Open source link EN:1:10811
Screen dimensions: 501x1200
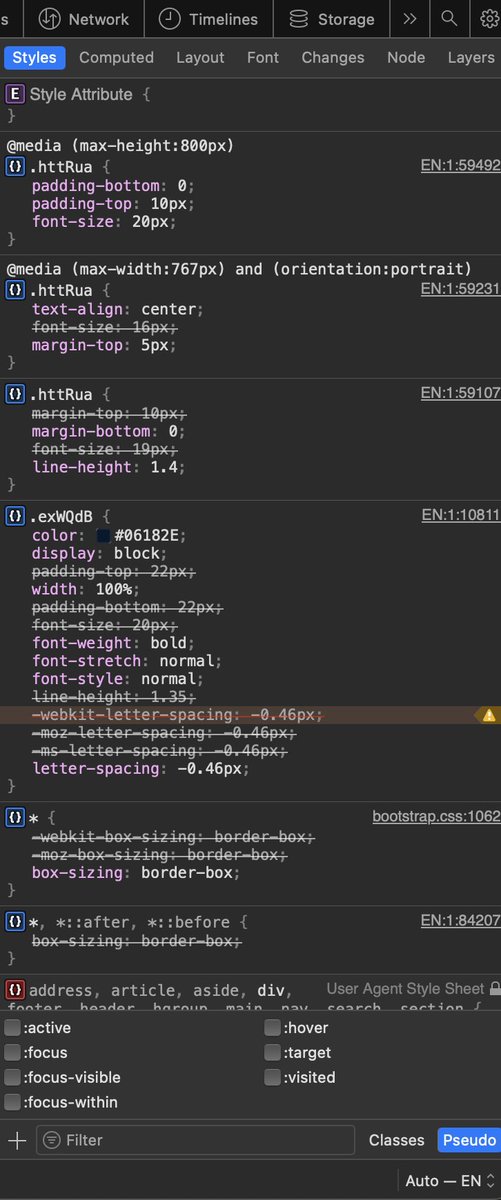(x=460, y=516)
